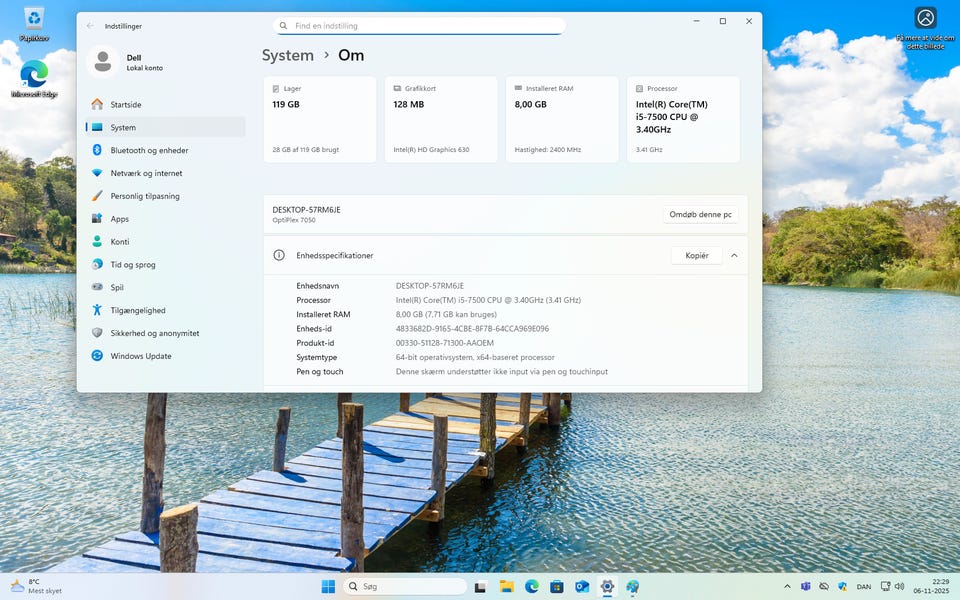The width and height of the screenshot is (960, 600).
Task: Collapse the Enhedsspecifikationer section
Action: point(734,256)
